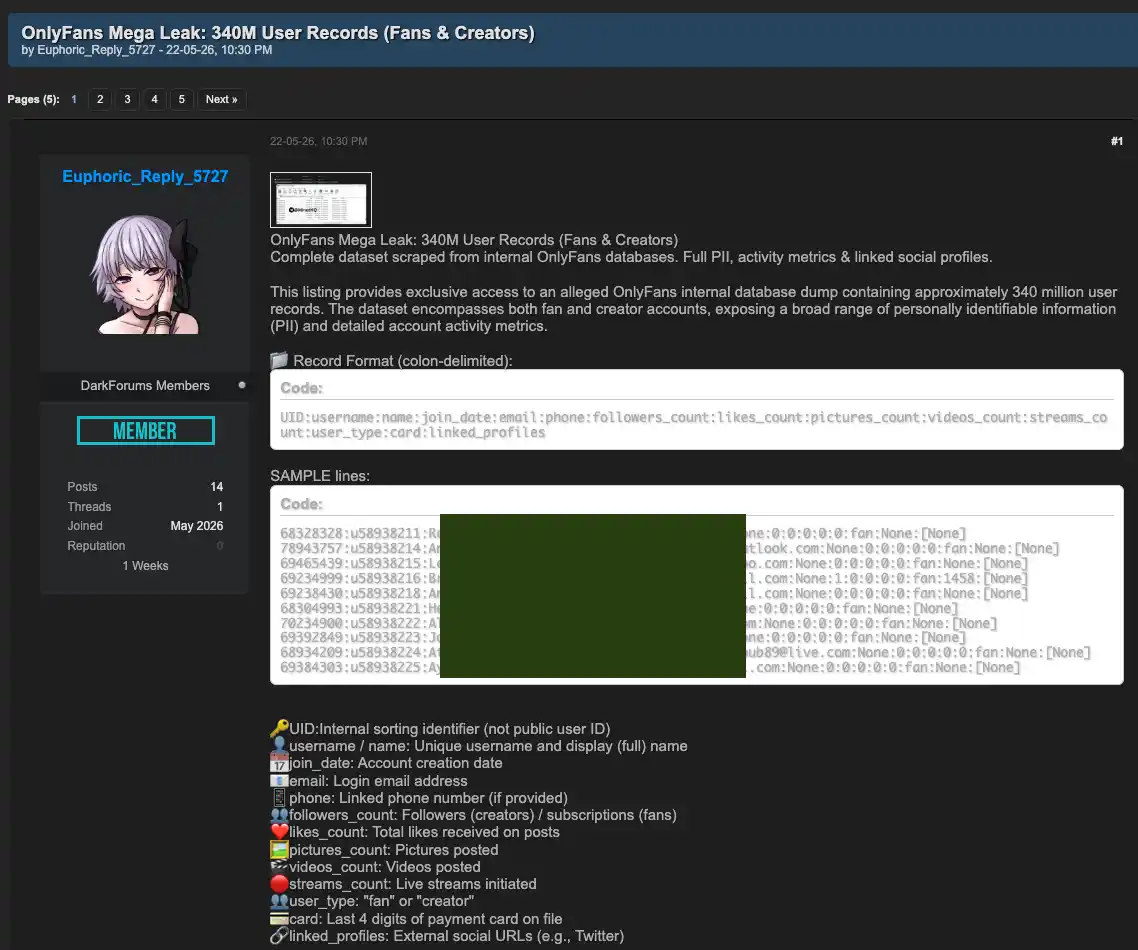The height and width of the screenshot is (950, 1138).
Task: Click the key icon beside UID description
Action: (279, 728)
